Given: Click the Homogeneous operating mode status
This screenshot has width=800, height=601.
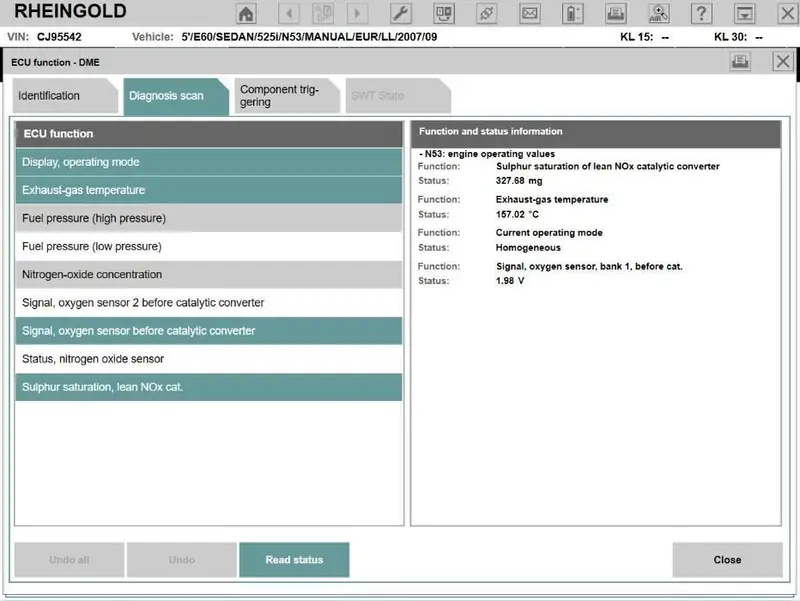Looking at the screenshot, I should [x=528, y=247].
